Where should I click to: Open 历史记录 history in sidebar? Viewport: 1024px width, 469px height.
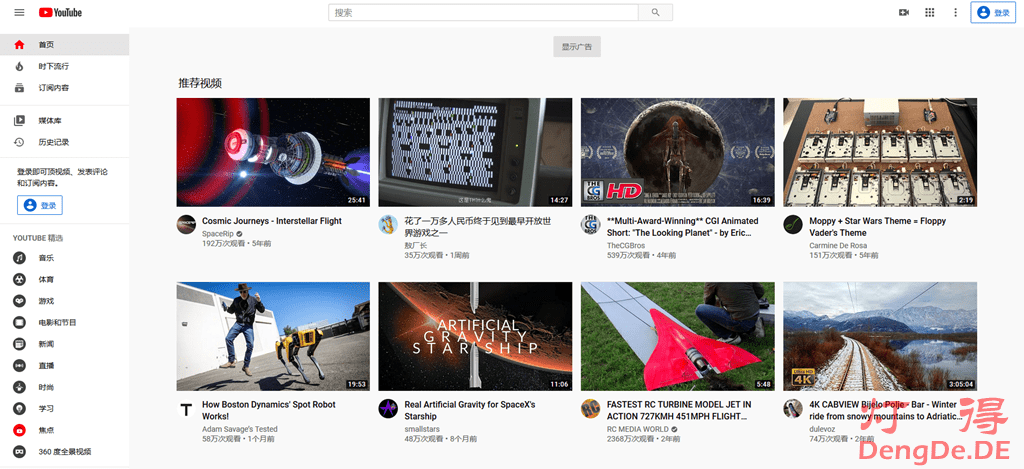pyautogui.click(x=54, y=142)
